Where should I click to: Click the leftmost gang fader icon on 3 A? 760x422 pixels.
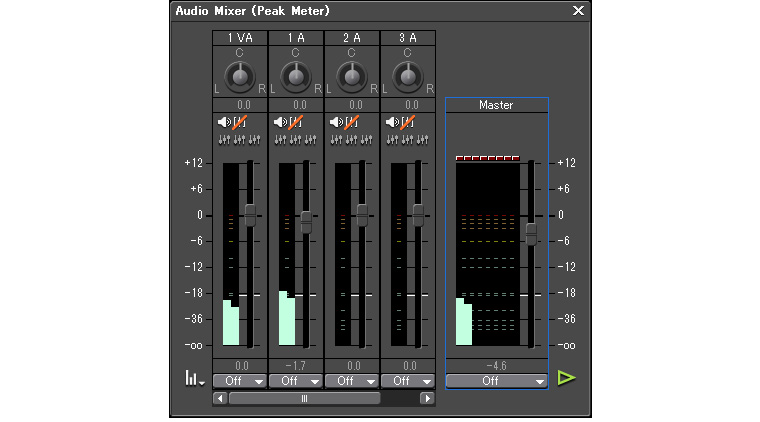(392, 140)
